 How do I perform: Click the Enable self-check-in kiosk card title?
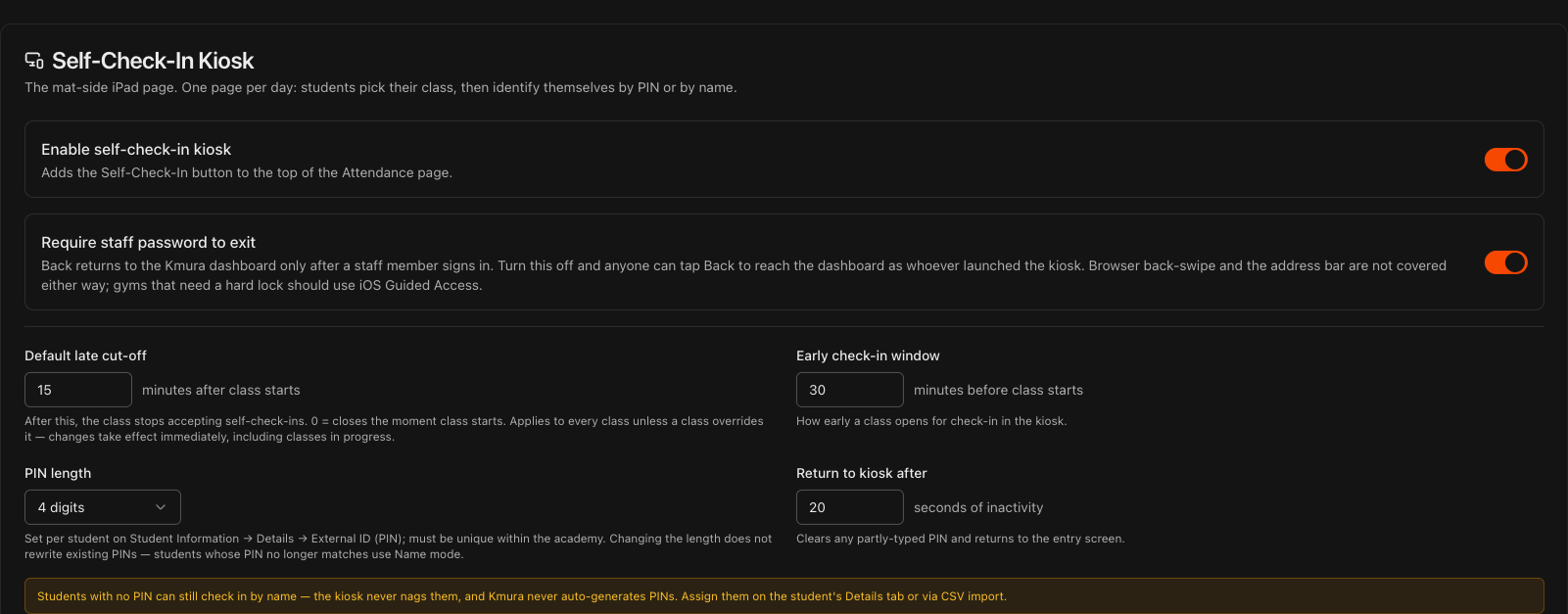coord(136,150)
